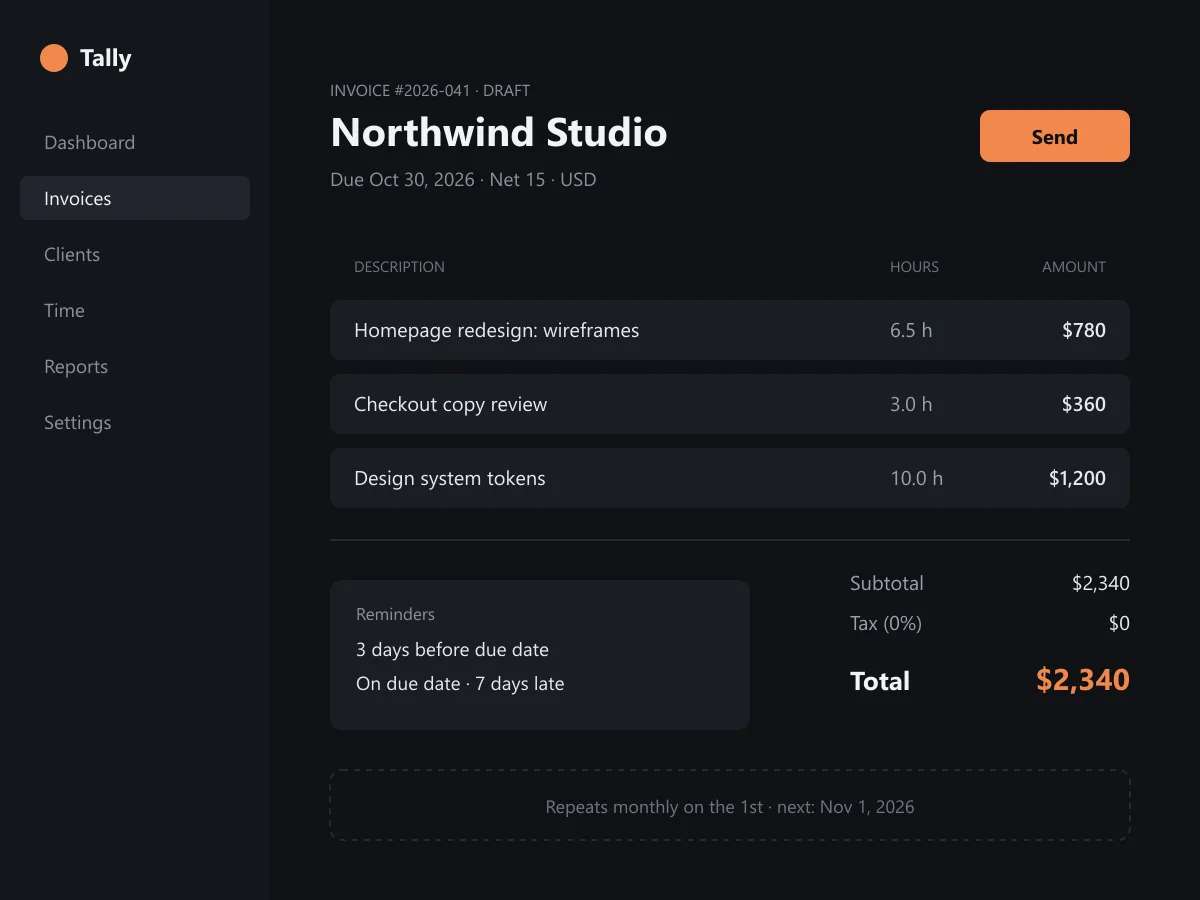Viewport: 1200px width, 900px height.
Task: Click the due date line Oct 30, 2026
Action: 463,180
